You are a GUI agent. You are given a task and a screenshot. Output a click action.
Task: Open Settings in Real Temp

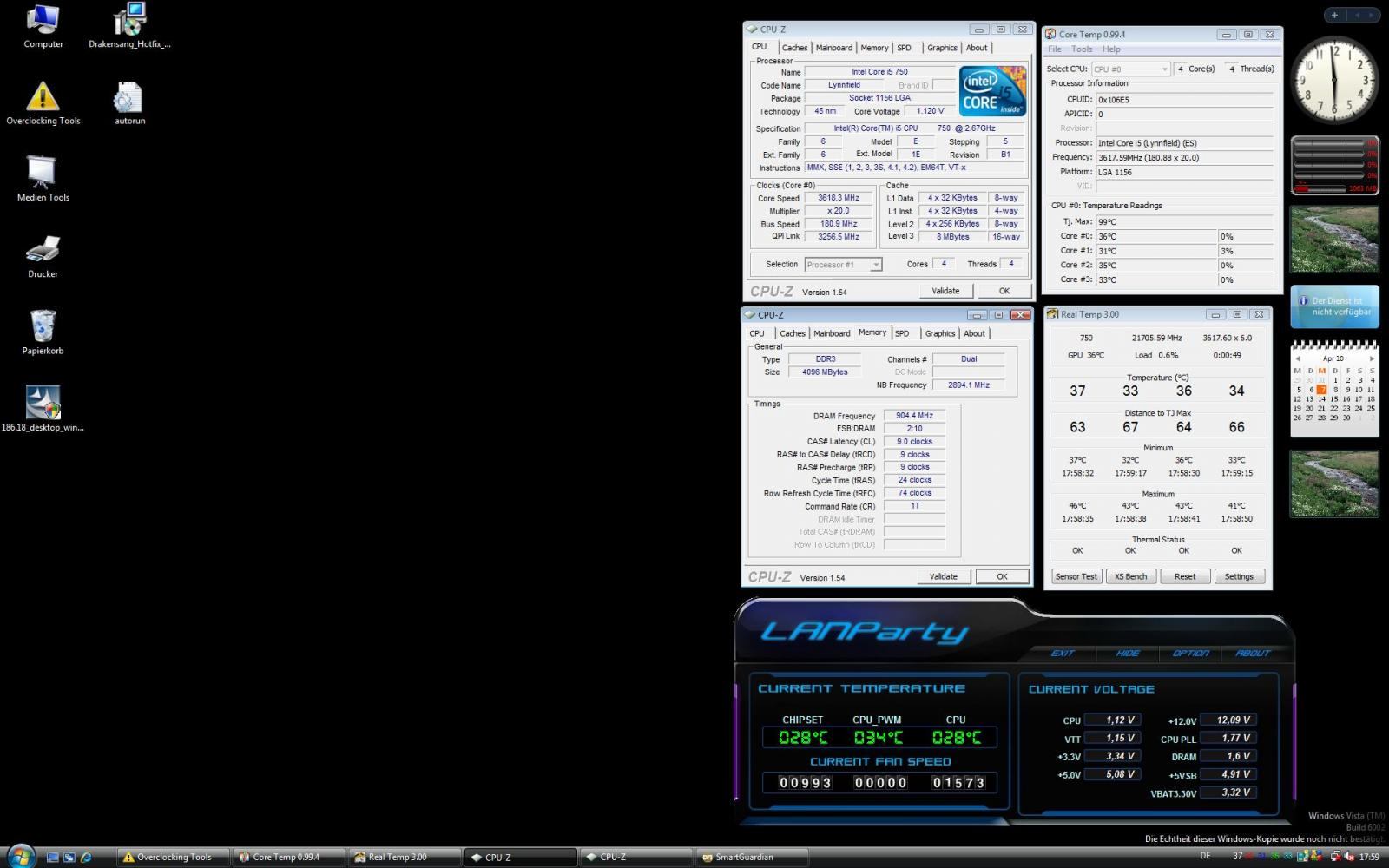click(1239, 576)
